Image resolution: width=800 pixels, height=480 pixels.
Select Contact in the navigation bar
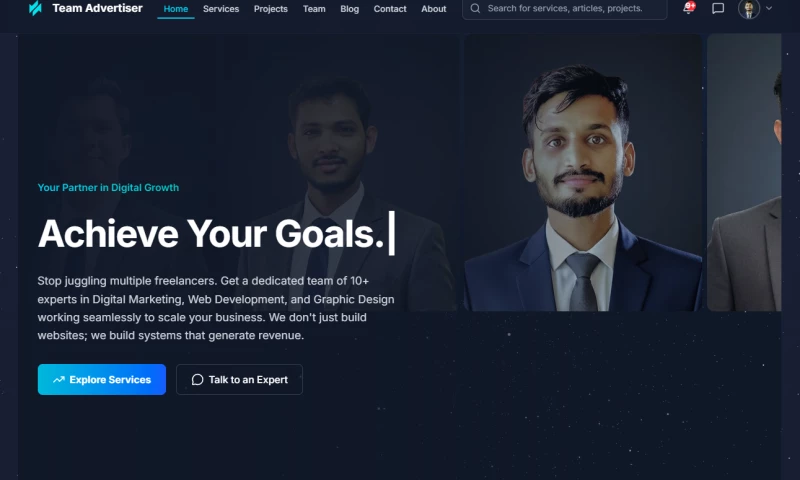[x=390, y=9]
